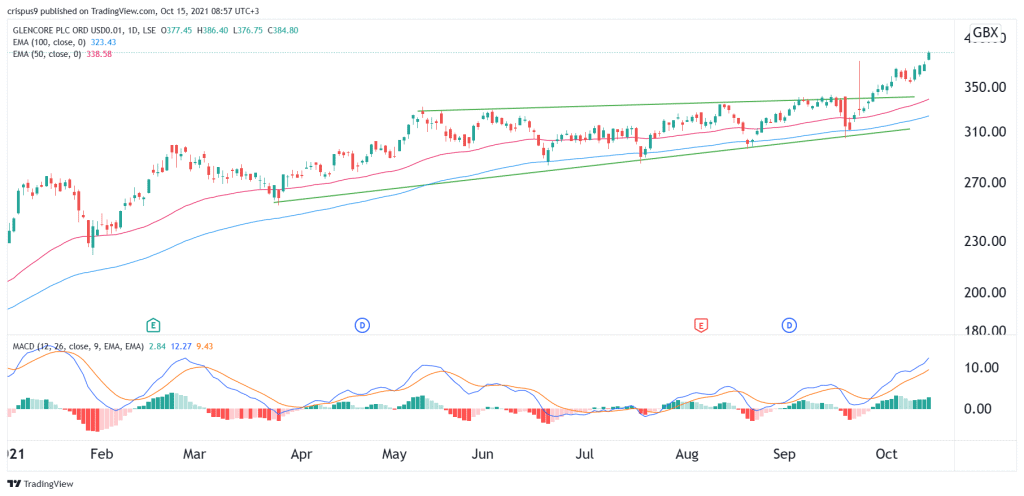
Task: Click the Jul label on the time axis
Action: pos(586,454)
